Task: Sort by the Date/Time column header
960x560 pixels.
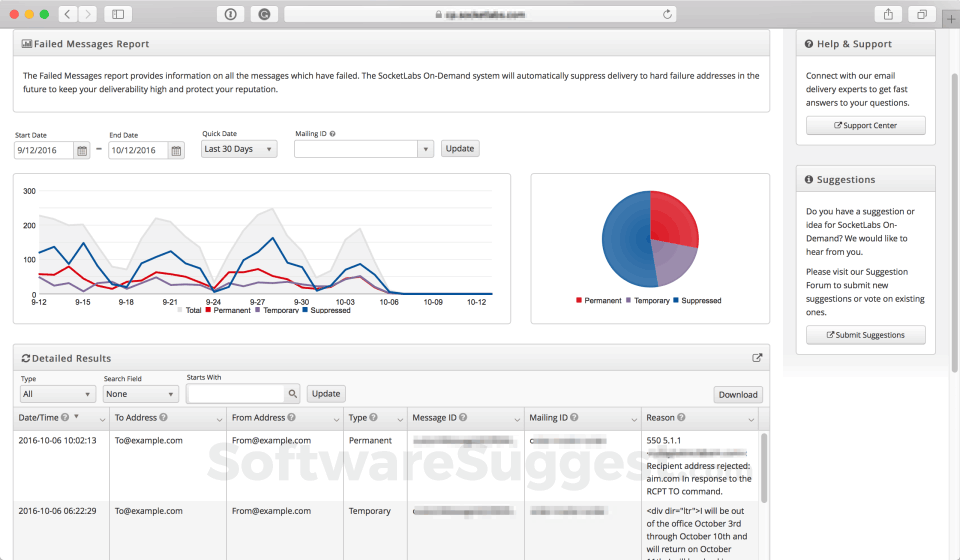Action: (38, 418)
